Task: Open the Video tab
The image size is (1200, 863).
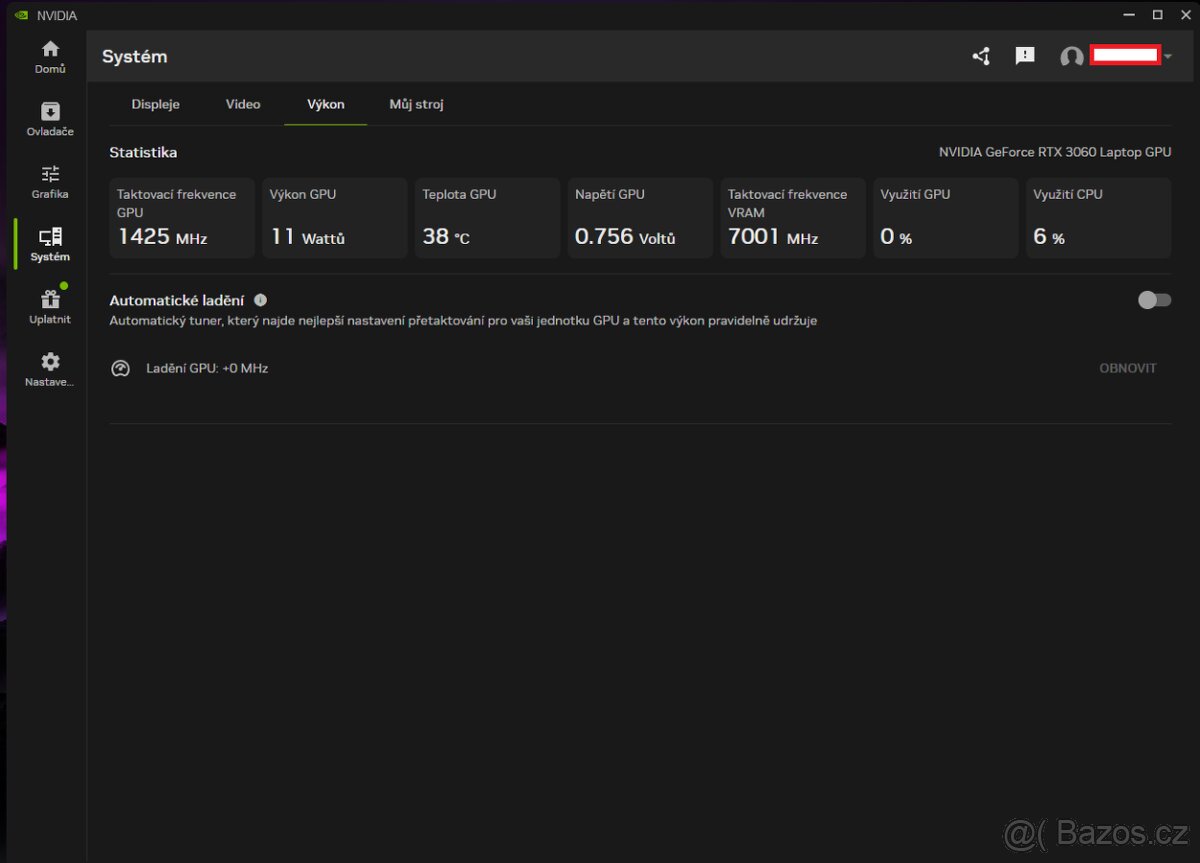Action: pyautogui.click(x=242, y=104)
